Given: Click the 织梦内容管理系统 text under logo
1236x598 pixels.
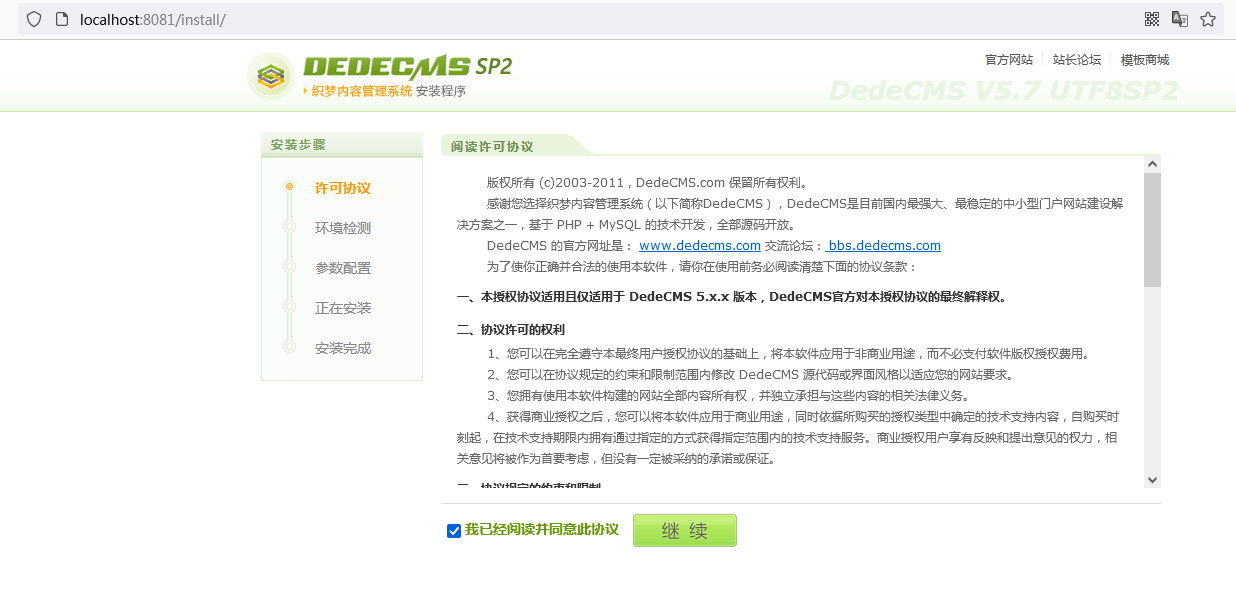Looking at the screenshot, I should [x=362, y=91].
